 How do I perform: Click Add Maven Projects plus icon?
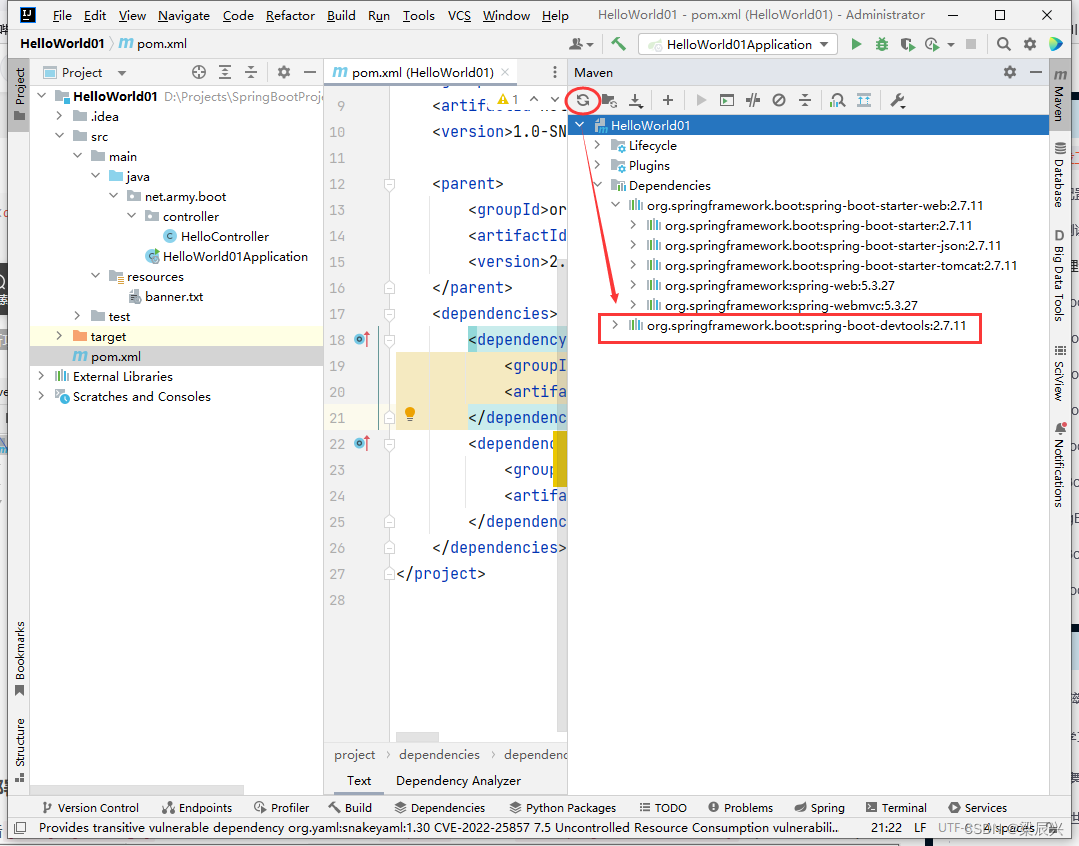click(x=667, y=101)
